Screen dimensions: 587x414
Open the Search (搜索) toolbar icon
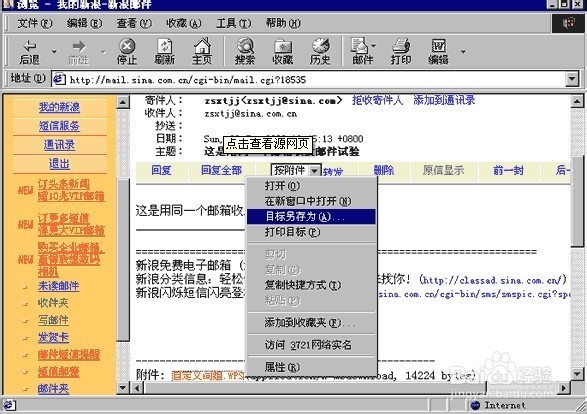click(x=245, y=51)
